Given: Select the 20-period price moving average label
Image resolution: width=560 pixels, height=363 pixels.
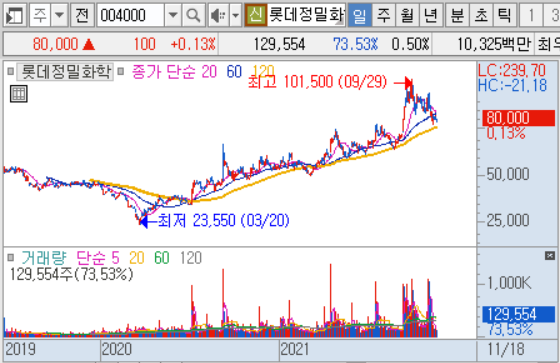Looking at the screenshot, I should tap(209, 72).
